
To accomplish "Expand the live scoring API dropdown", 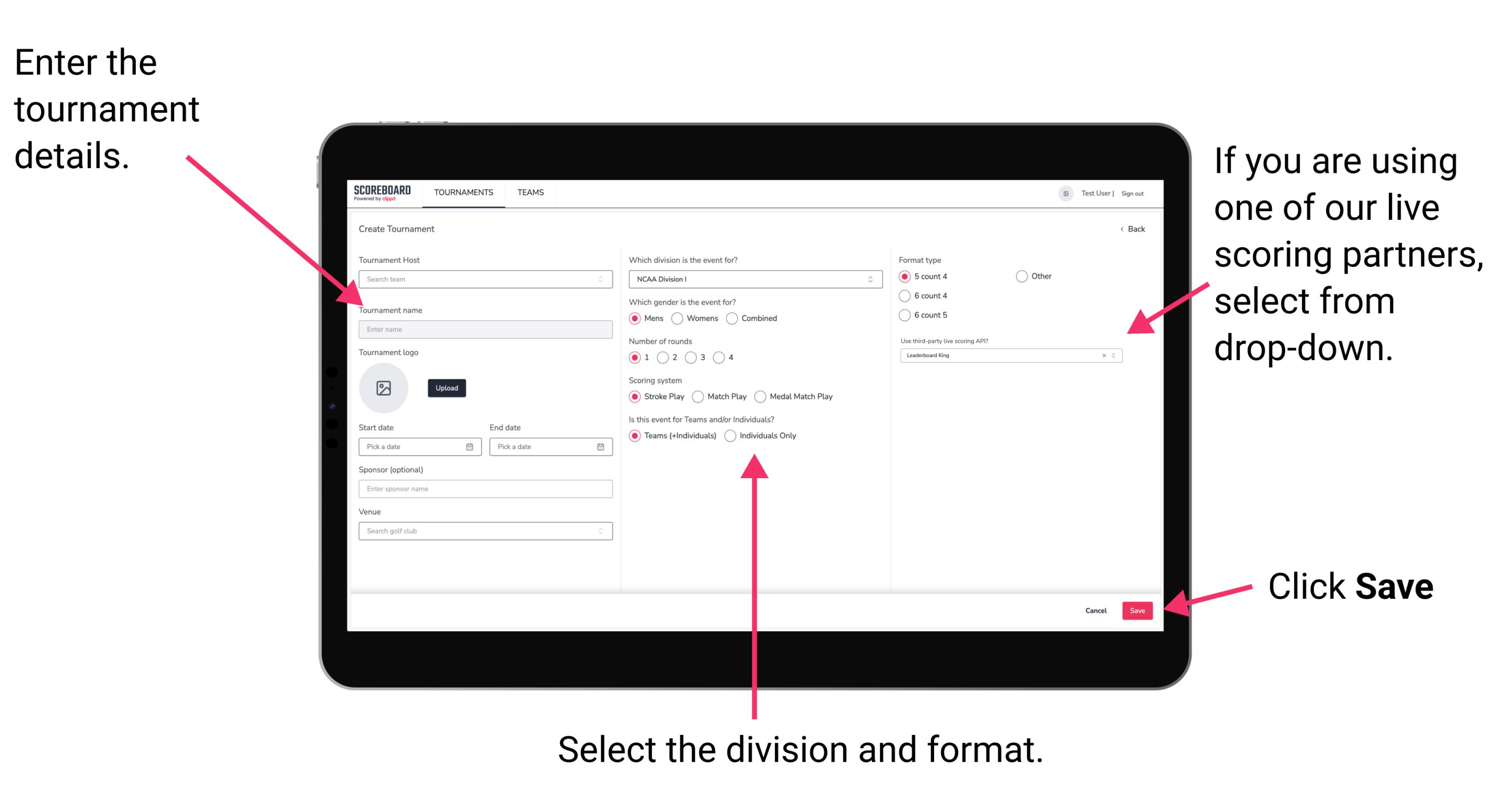I will pos(1118,356).
